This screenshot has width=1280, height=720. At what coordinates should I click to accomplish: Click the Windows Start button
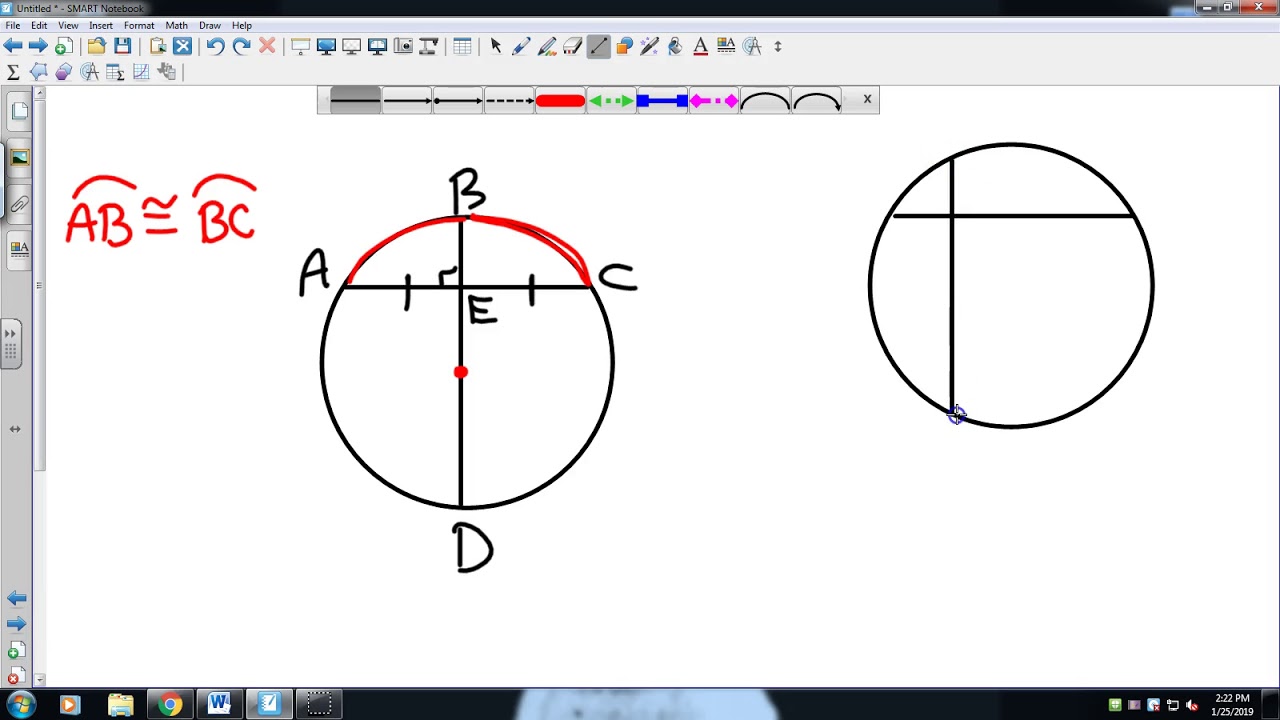(x=21, y=704)
